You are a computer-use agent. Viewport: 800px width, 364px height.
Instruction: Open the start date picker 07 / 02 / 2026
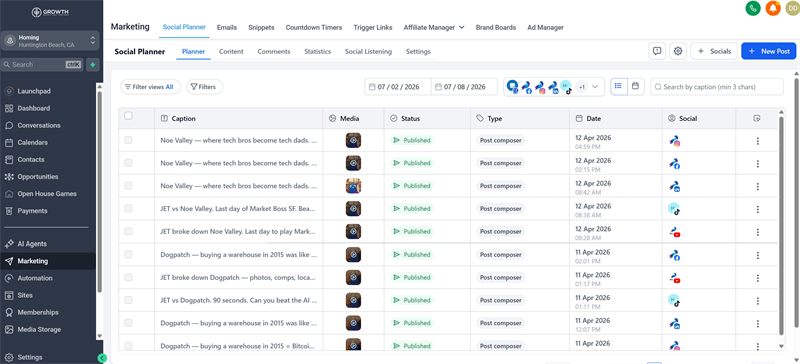coord(398,87)
